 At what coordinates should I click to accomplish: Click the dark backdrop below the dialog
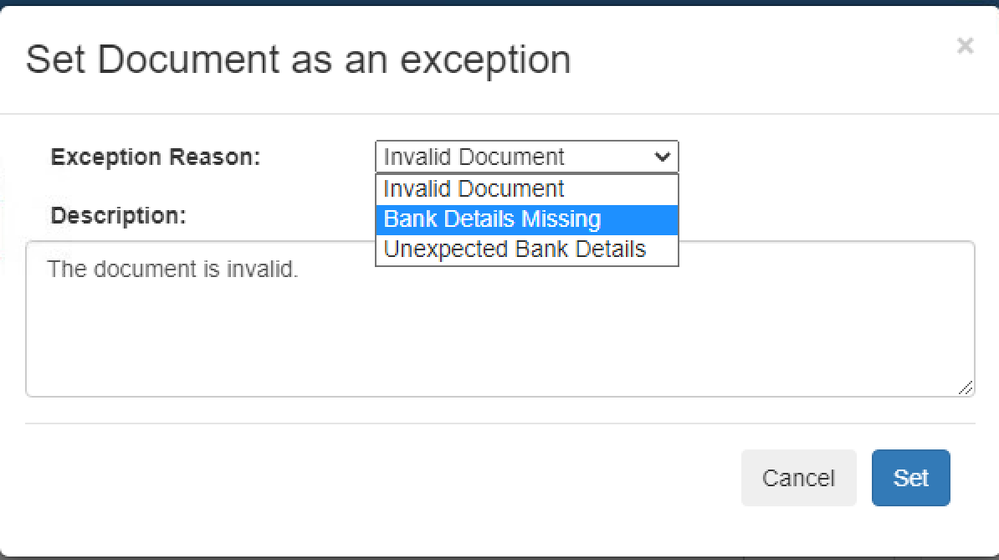pyautogui.click(x=500, y=557)
